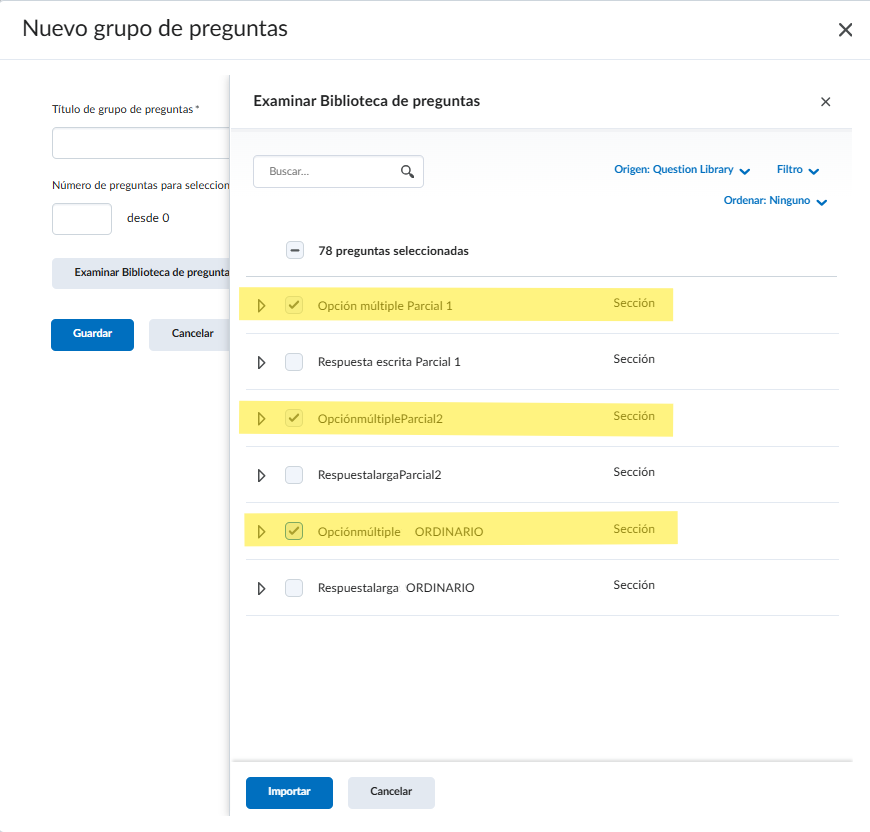Click the Buscar search field
The width and height of the screenshot is (870, 832).
click(x=330, y=171)
